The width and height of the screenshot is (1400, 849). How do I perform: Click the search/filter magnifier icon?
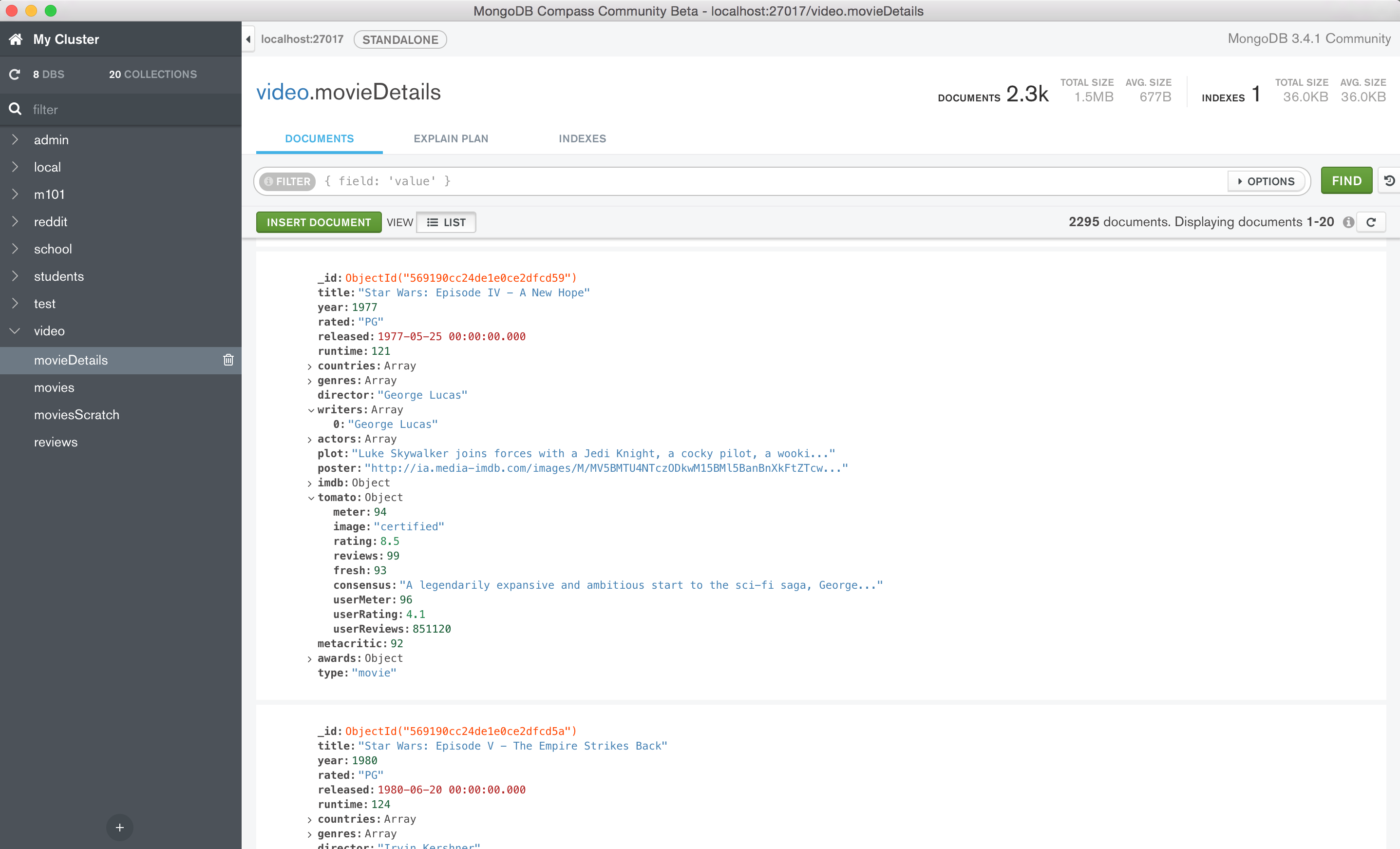(14, 109)
